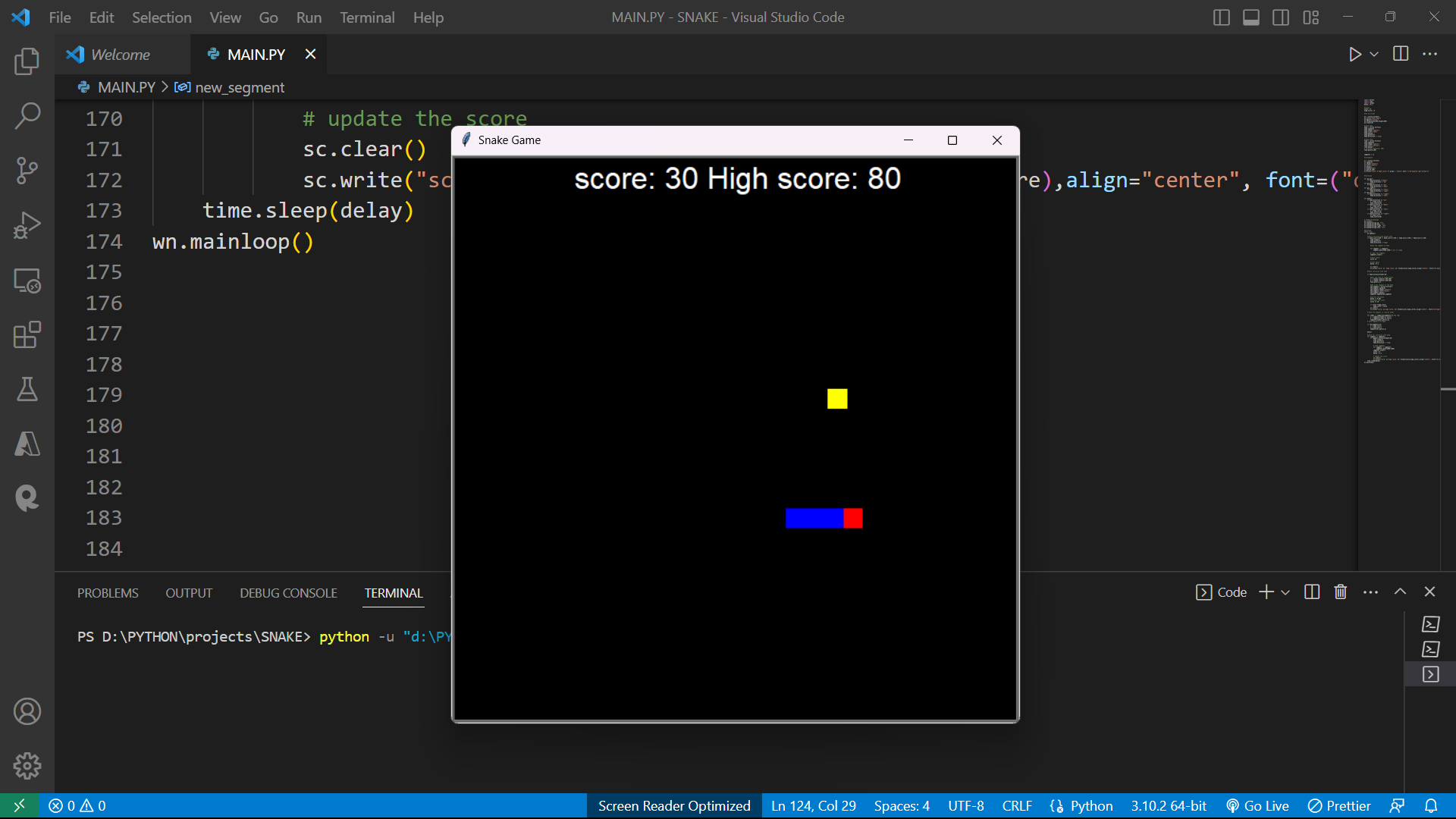Image resolution: width=1456 pixels, height=819 pixels.
Task: Click the 3.10.2 64-bit interpreter selector
Action: pyautogui.click(x=1169, y=805)
